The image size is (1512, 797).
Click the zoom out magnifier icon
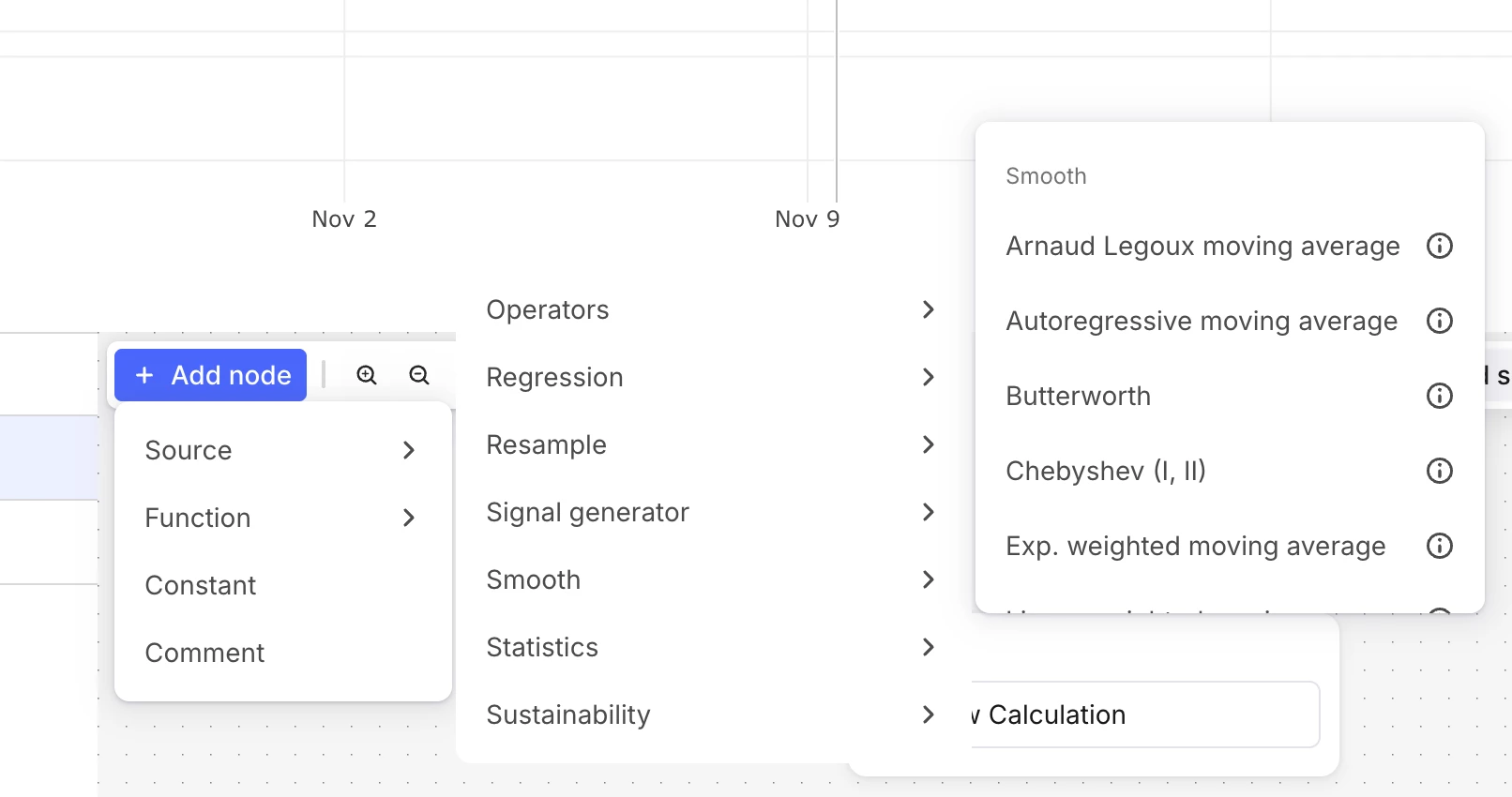pyautogui.click(x=419, y=375)
